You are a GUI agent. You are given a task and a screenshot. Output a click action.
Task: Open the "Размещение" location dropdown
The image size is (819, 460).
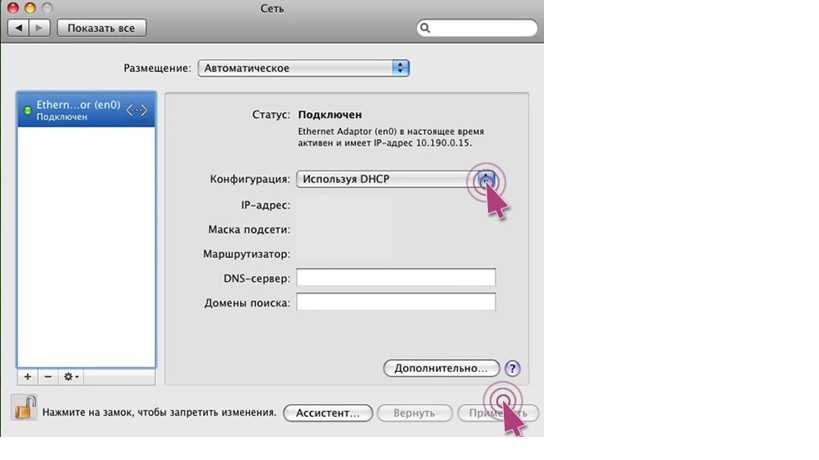point(303,68)
